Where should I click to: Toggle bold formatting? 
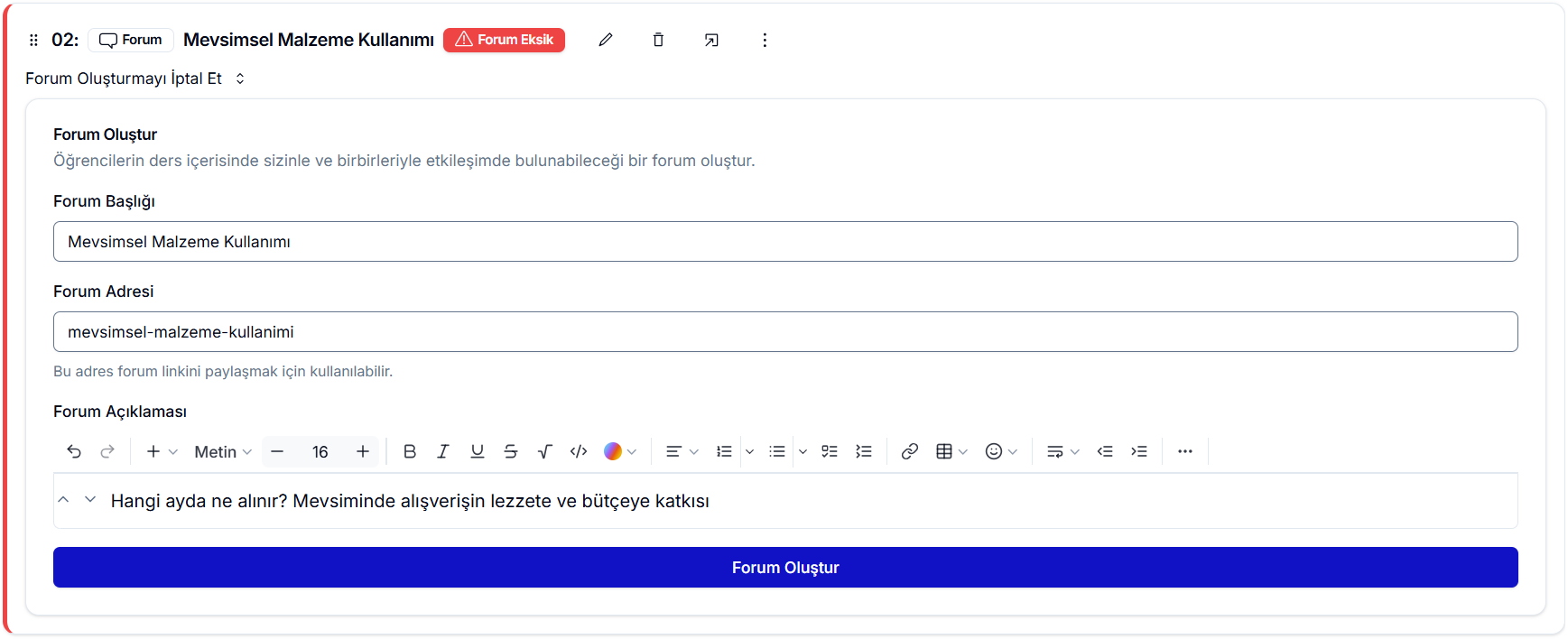410,451
